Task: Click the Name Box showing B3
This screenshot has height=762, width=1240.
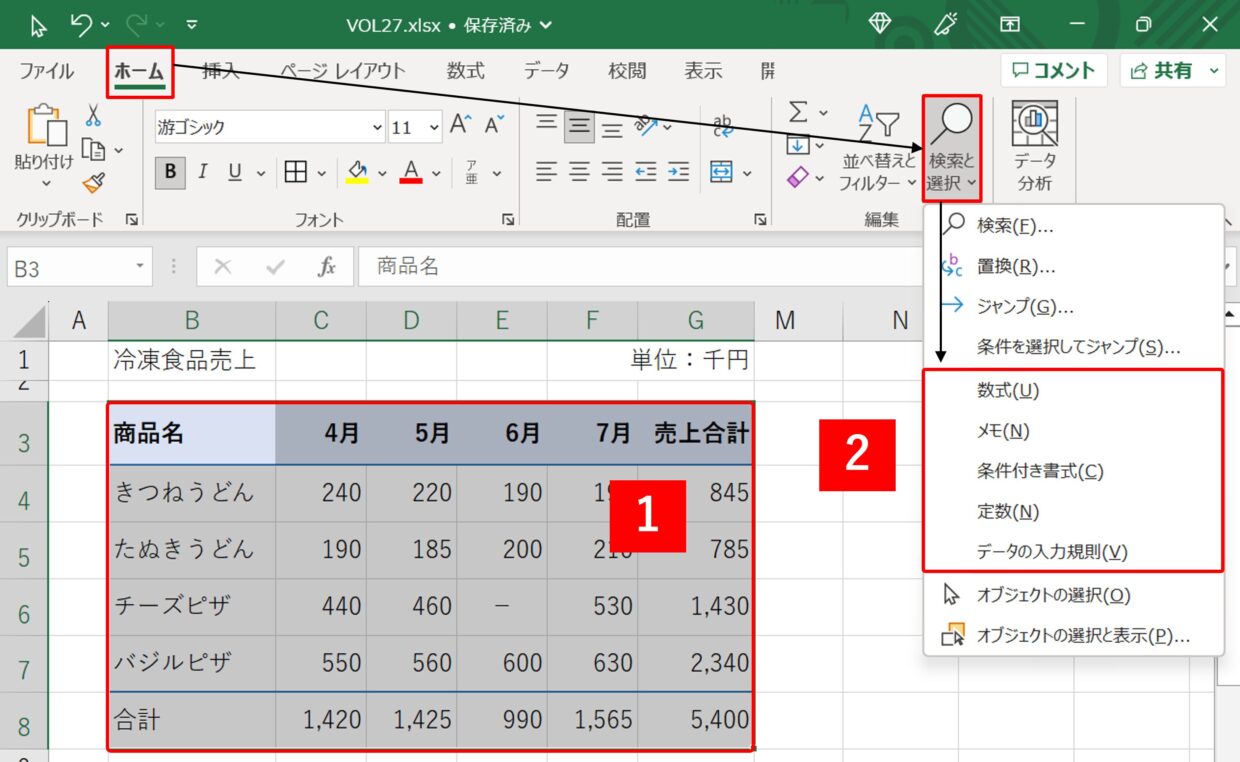Action: tap(70, 268)
